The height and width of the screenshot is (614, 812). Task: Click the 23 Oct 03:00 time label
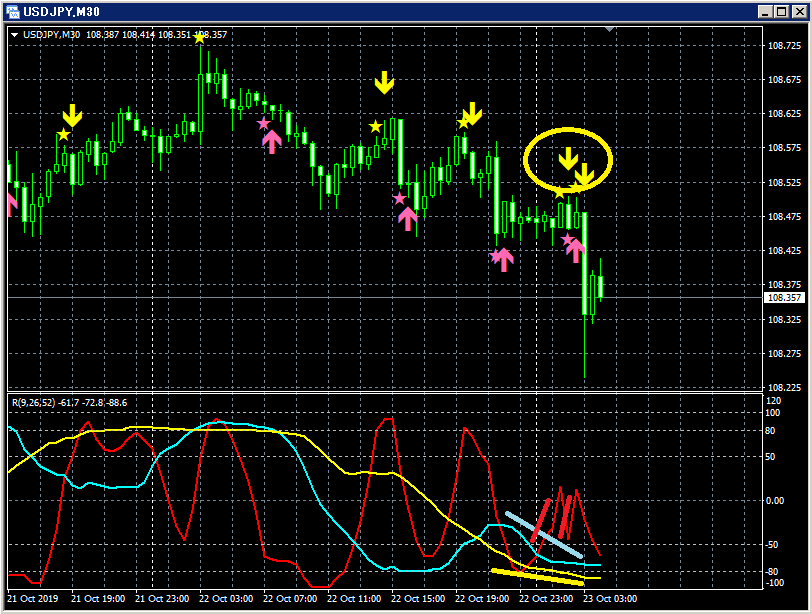pos(610,598)
